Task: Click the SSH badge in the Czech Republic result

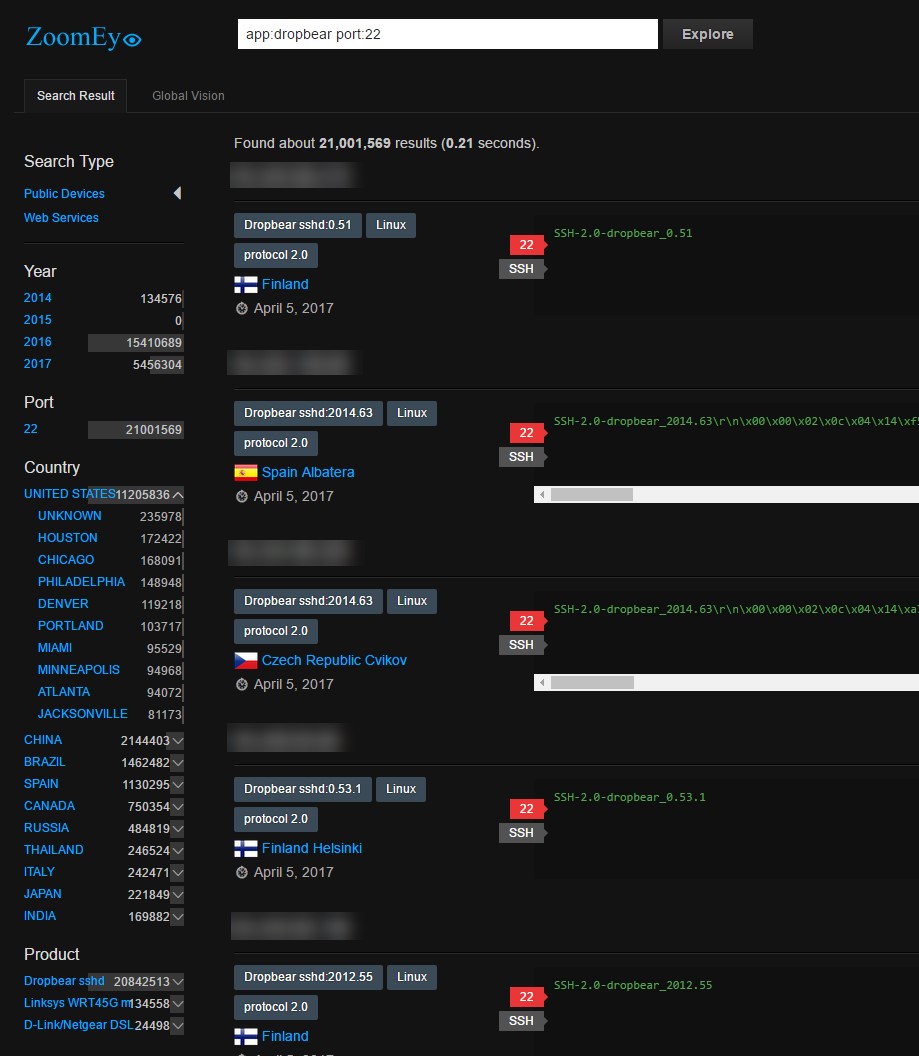Action: [x=522, y=645]
